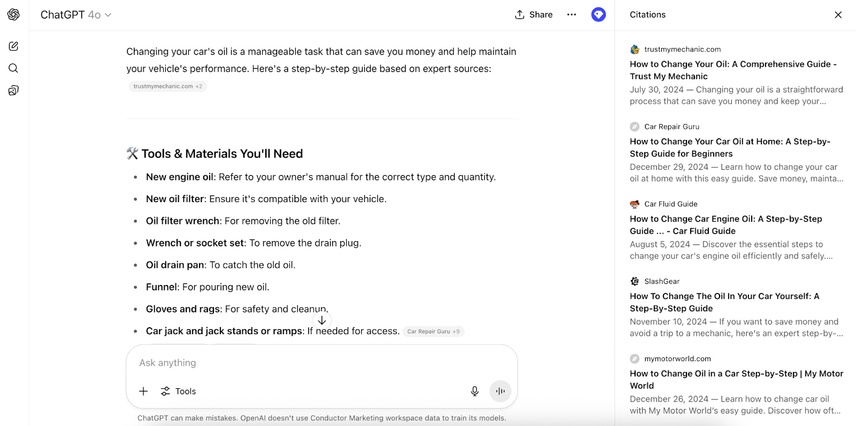Click the Oil drain pan bullet text
Image resolution: width=856 pixels, height=426 pixels.
point(221,265)
